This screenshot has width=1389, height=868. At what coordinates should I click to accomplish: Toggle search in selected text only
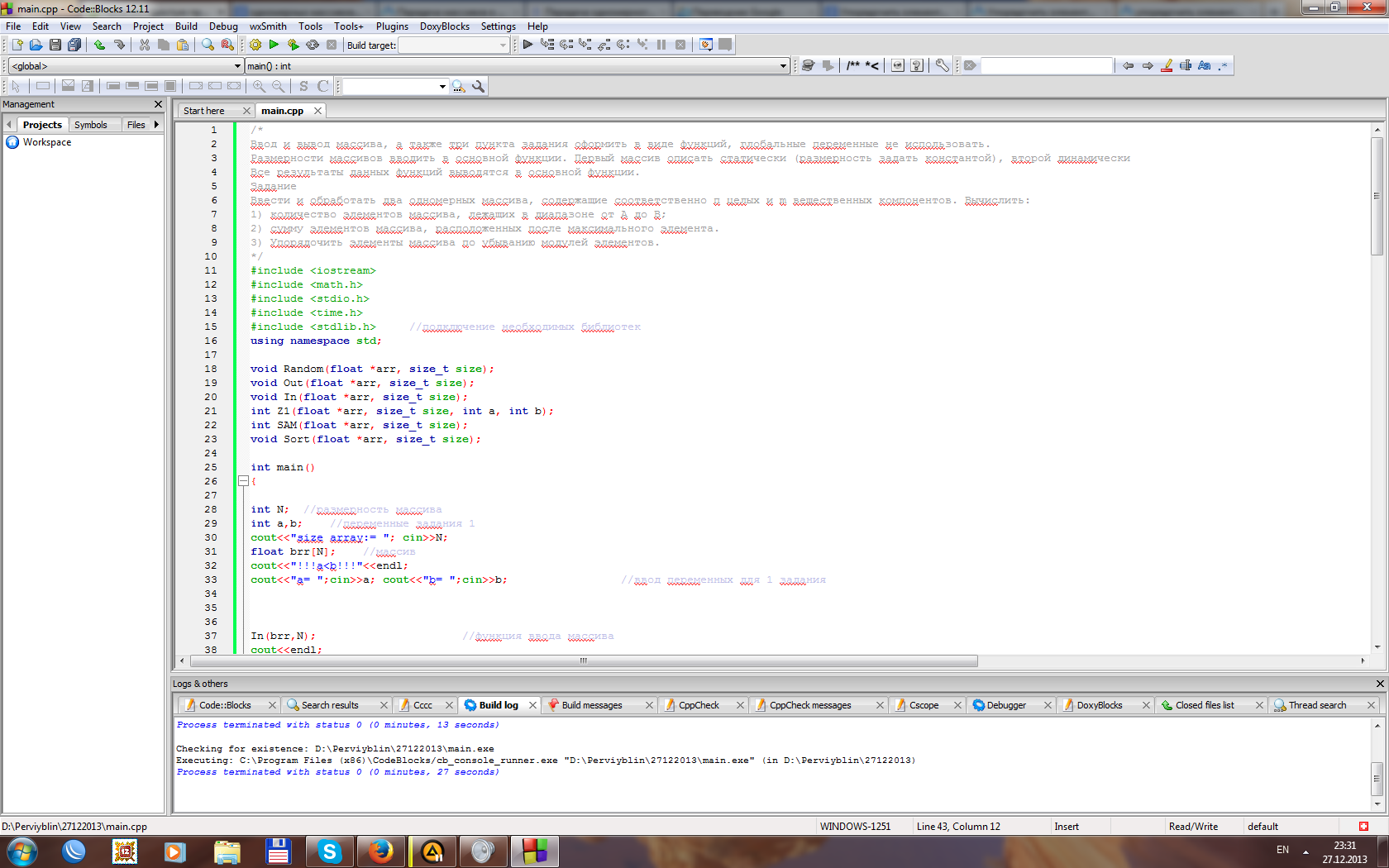1186,65
